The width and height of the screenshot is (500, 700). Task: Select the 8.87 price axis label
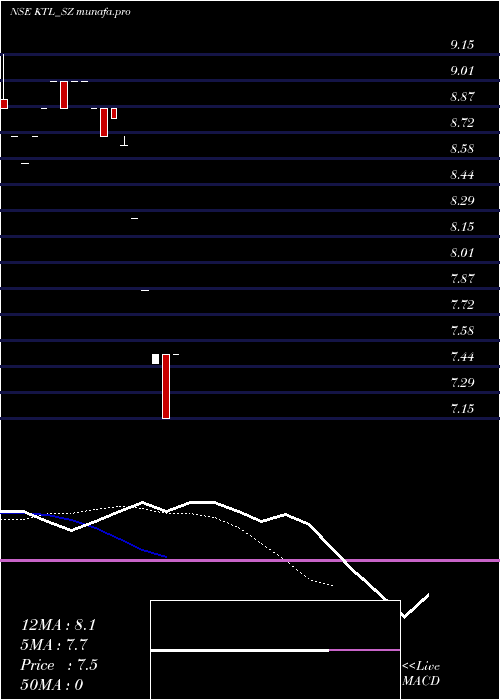pyautogui.click(x=462, y=96)
